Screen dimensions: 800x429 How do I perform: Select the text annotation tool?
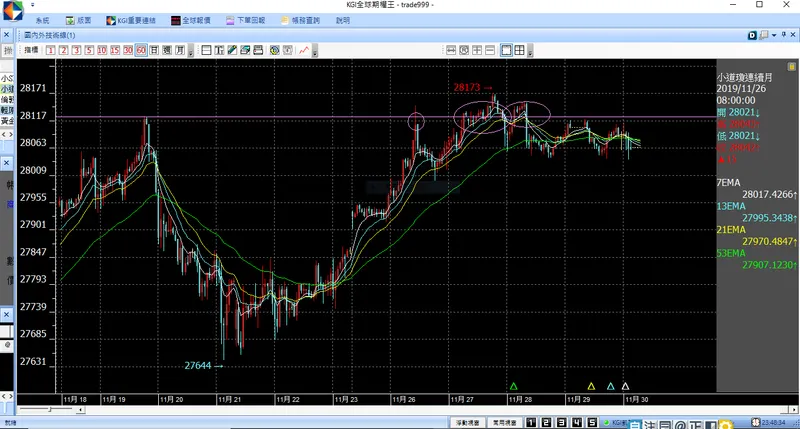tap(219, 50)
